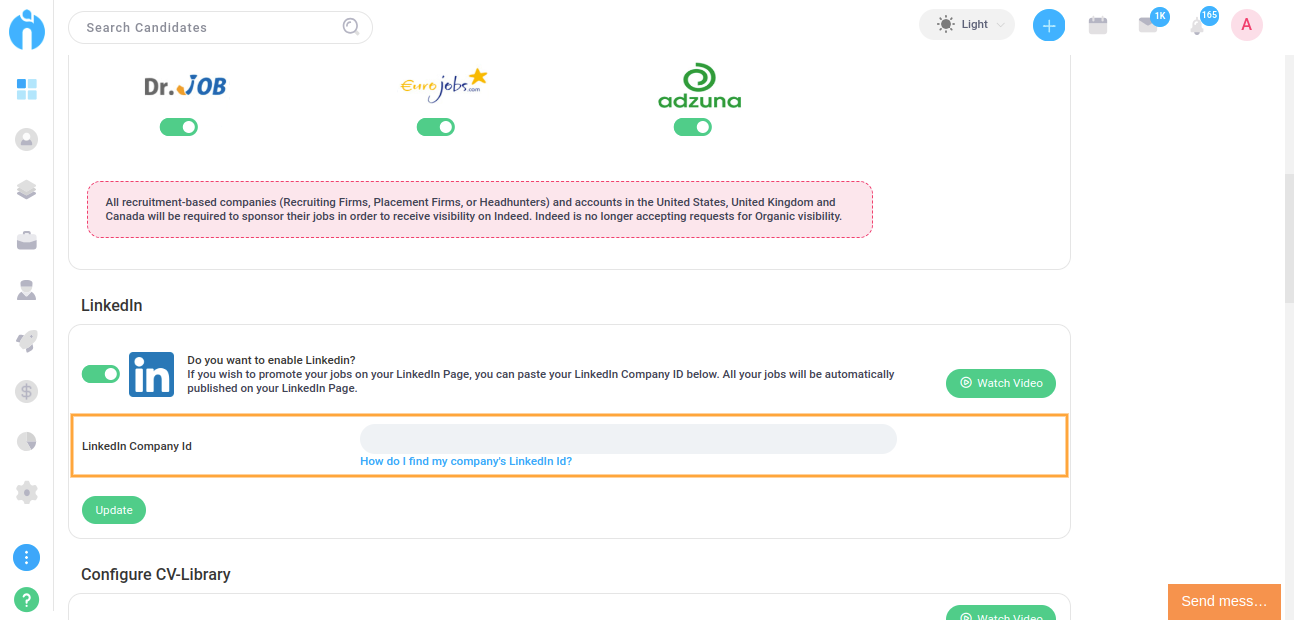Open 'How do I find my company's LinkedIn Id?' link
Viewport: 1294px width, 620px height.
466,462
